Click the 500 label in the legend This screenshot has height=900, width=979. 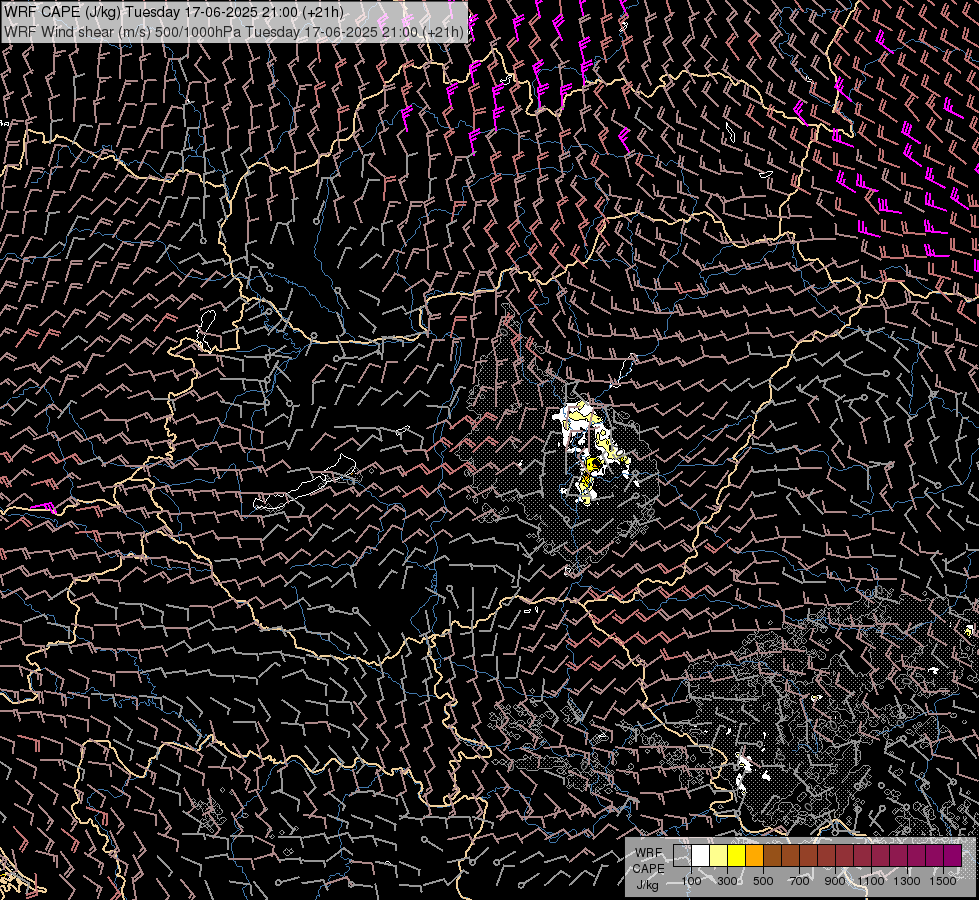click(x=763, y=881)
